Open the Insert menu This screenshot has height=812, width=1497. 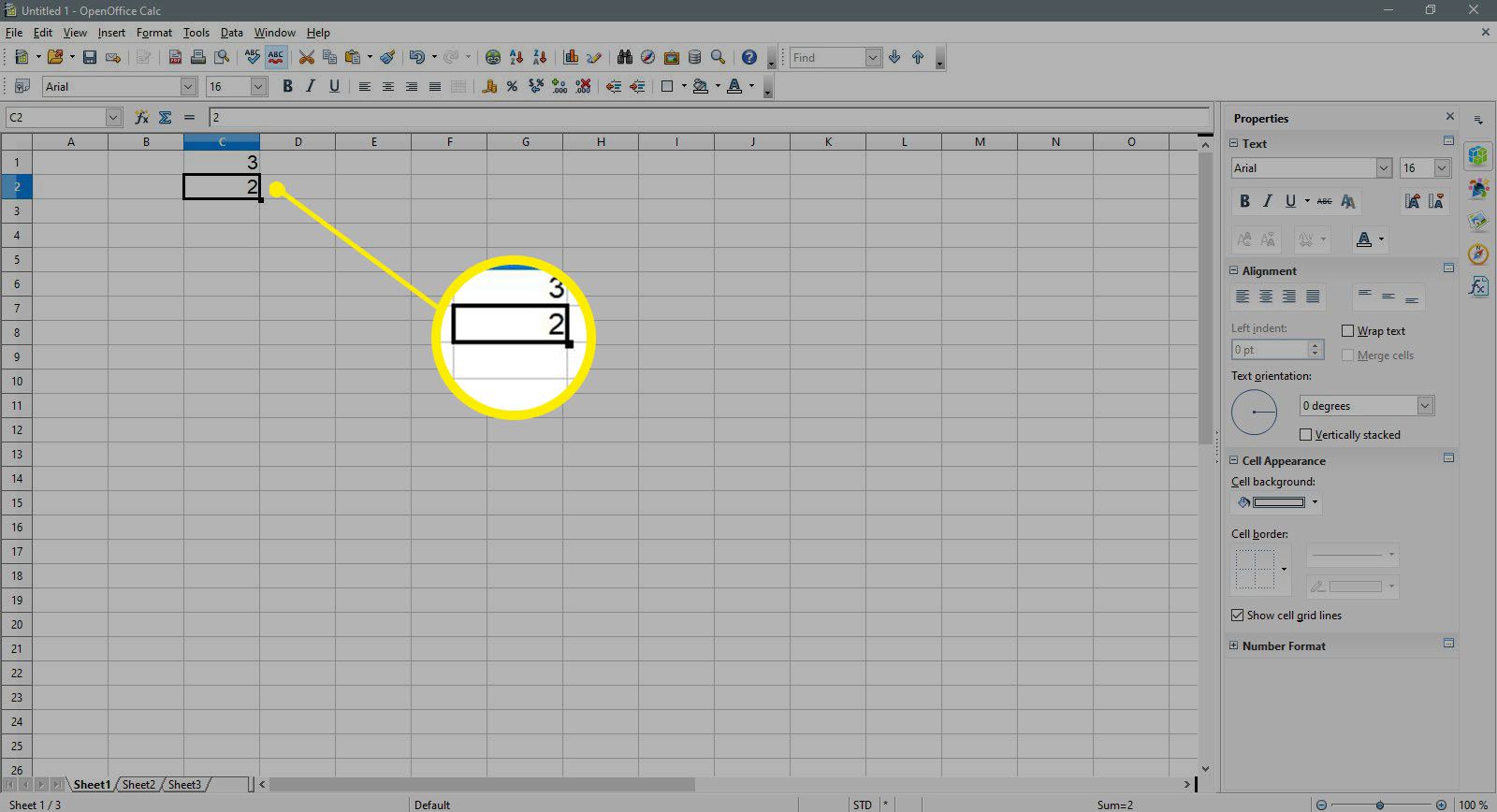click(x=111, y=32)
